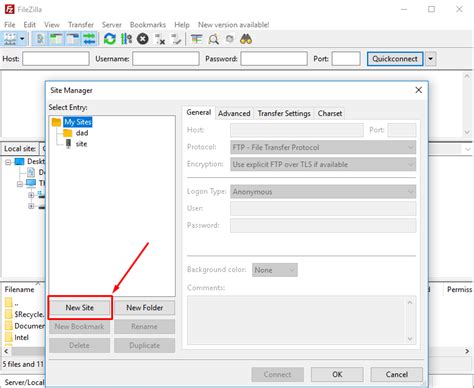Switch to the Advanced tab
The image size is (474, 388).
(234, 113)
